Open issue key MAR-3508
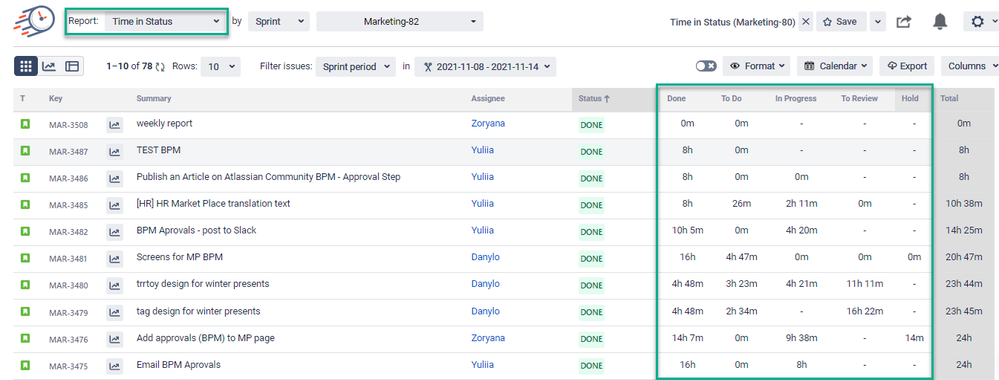999x380 pixels. 68,125
